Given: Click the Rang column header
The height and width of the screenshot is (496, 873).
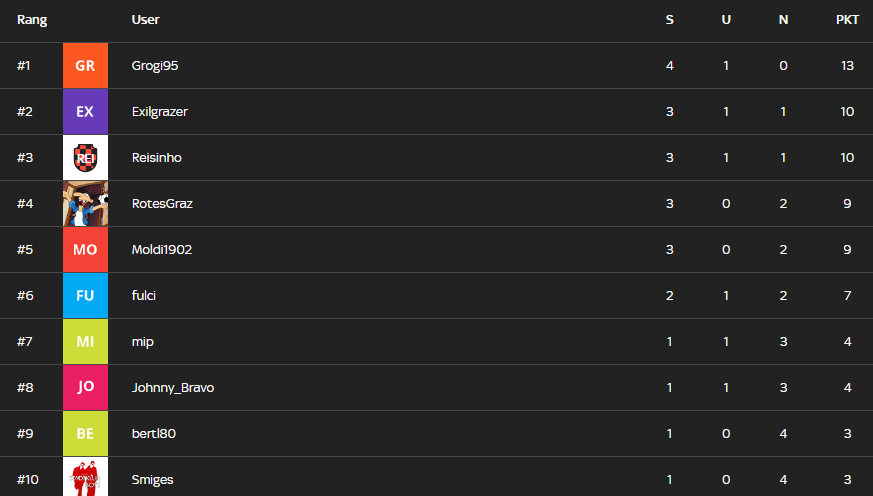Looking at the screenshot, I should pos(32,20).
